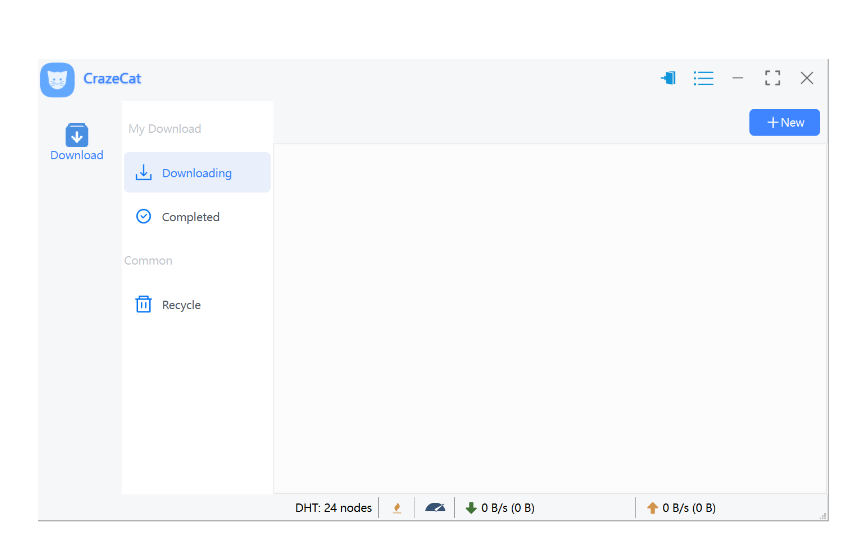Viewport: 865px width, 535px height.
Task: Open the list menu icon in title bar
Action: (703, 78)
